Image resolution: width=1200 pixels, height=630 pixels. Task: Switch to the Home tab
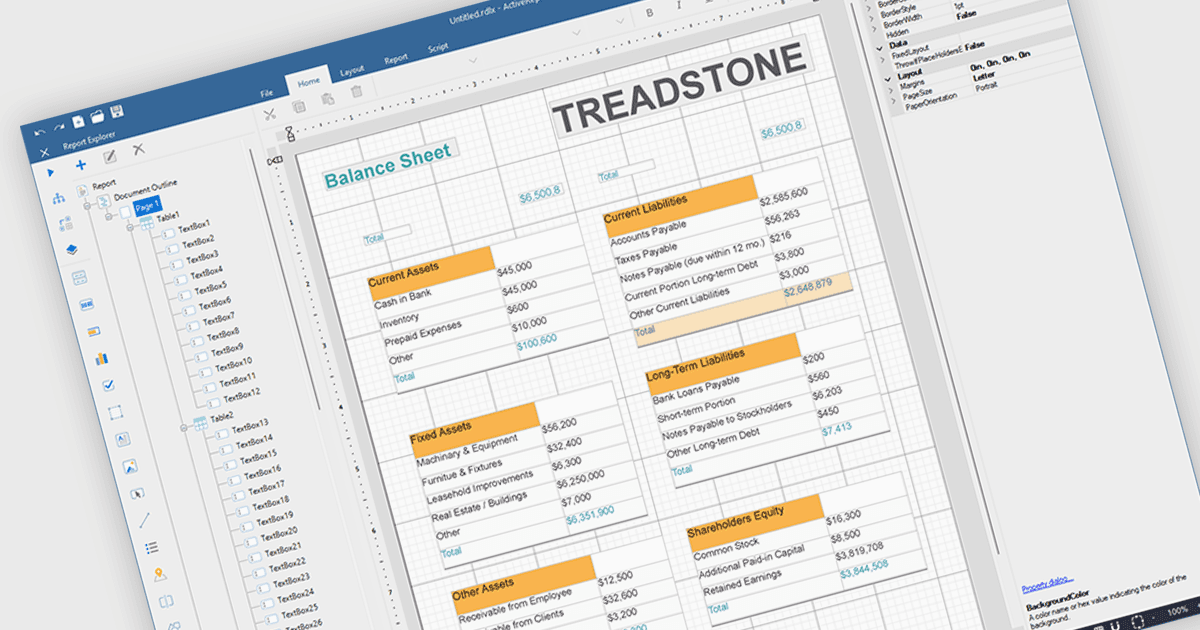point(309,81)
